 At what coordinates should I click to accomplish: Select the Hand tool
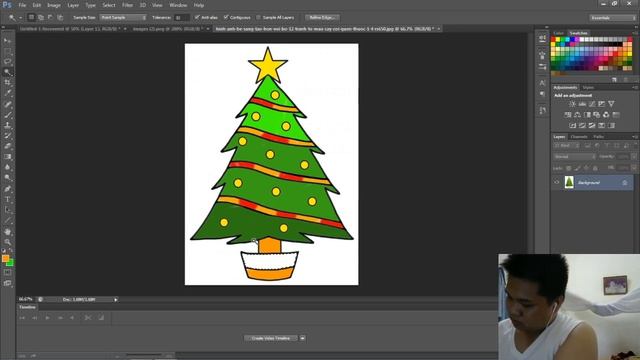click(7, 232)
